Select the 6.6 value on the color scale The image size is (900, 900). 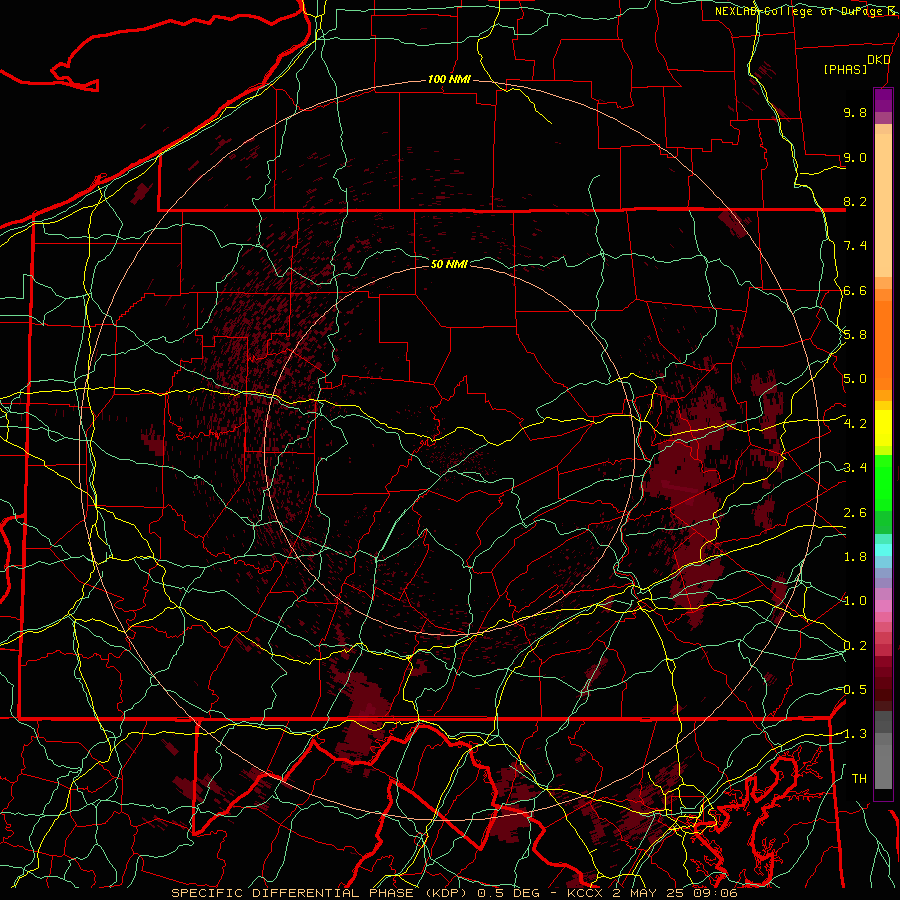(x=855, y=290)
